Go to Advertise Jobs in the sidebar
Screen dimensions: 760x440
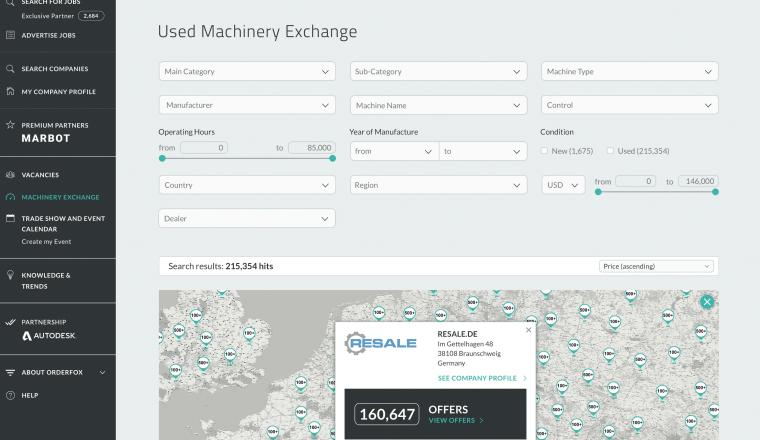point(50,35)
